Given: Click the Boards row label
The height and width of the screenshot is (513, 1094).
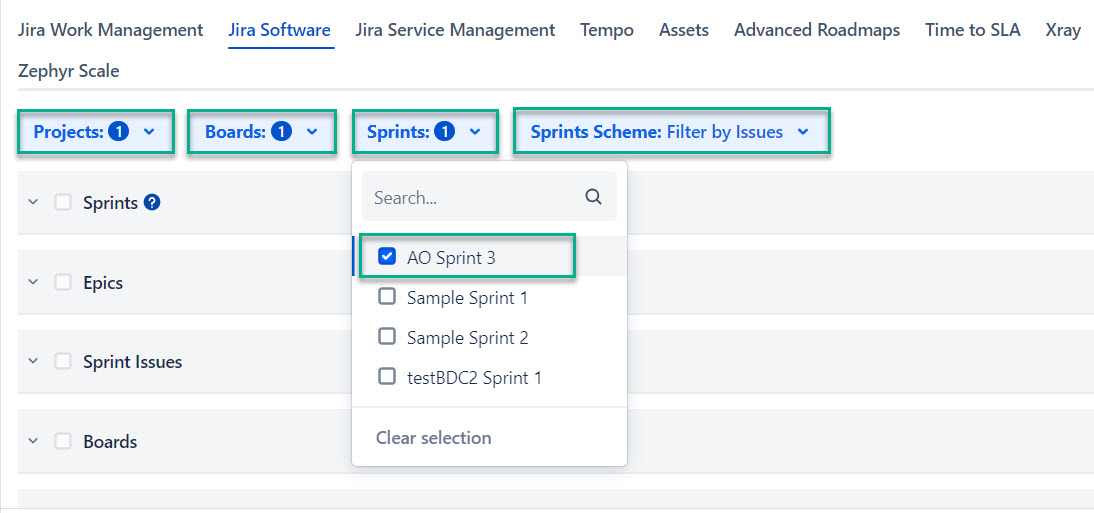Looking at the screenshot, I should pyautogui.click(x=110, y=442).
